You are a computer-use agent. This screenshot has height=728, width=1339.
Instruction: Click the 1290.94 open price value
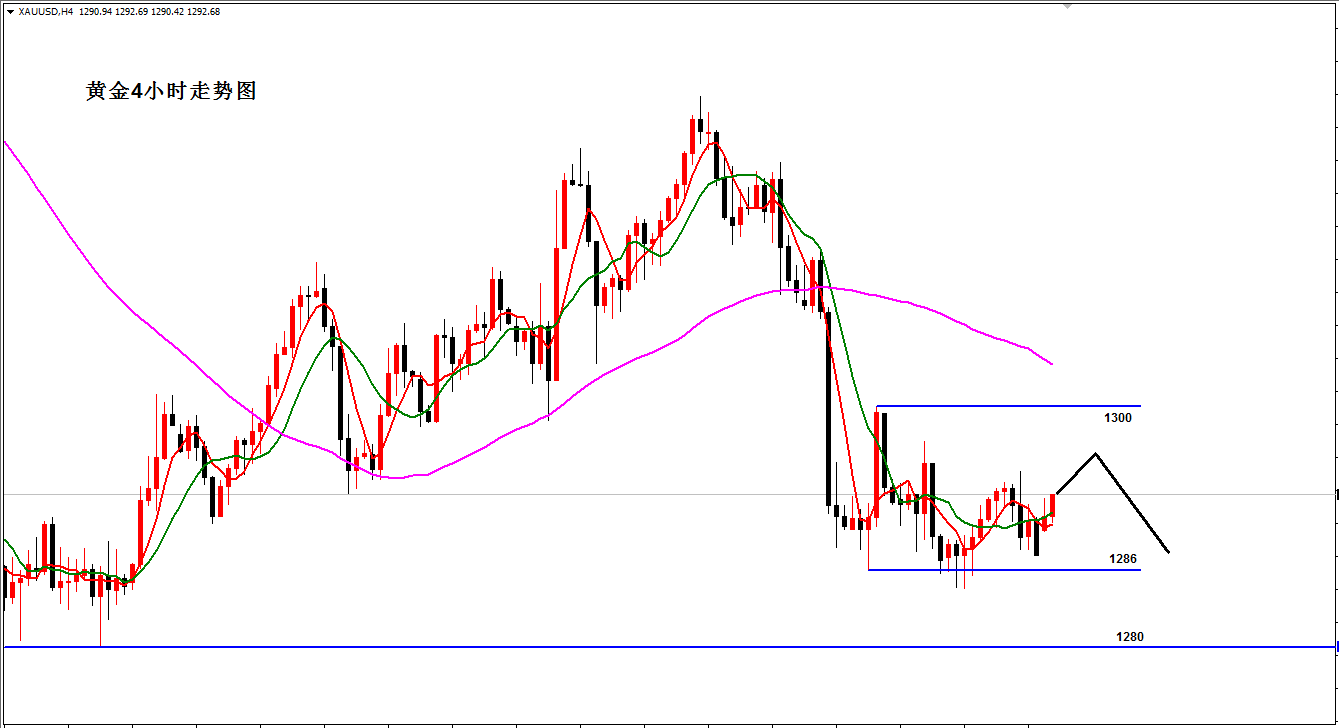point(94,12)
